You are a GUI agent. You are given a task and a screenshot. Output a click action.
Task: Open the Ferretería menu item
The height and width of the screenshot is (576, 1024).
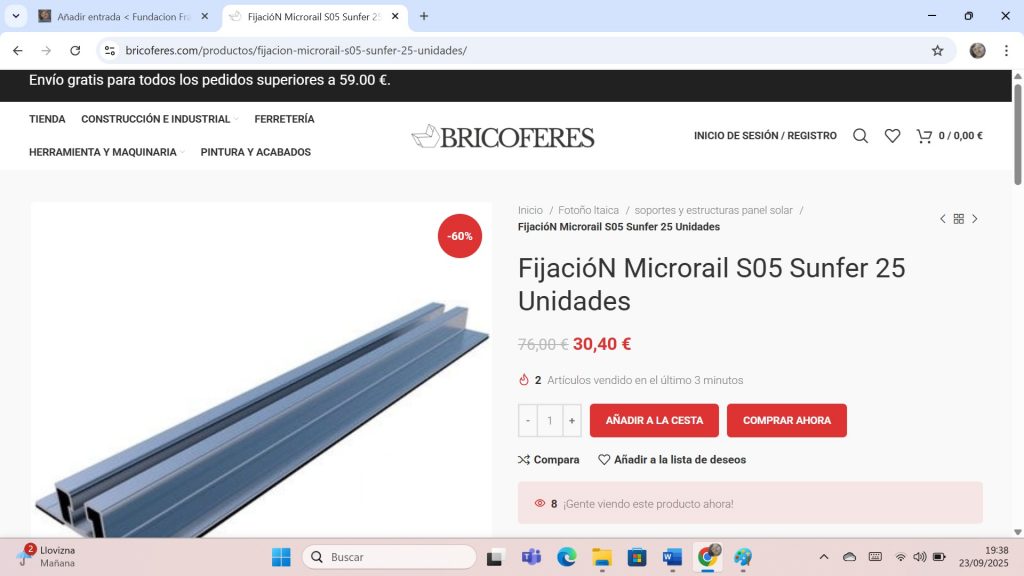[285, 119]
